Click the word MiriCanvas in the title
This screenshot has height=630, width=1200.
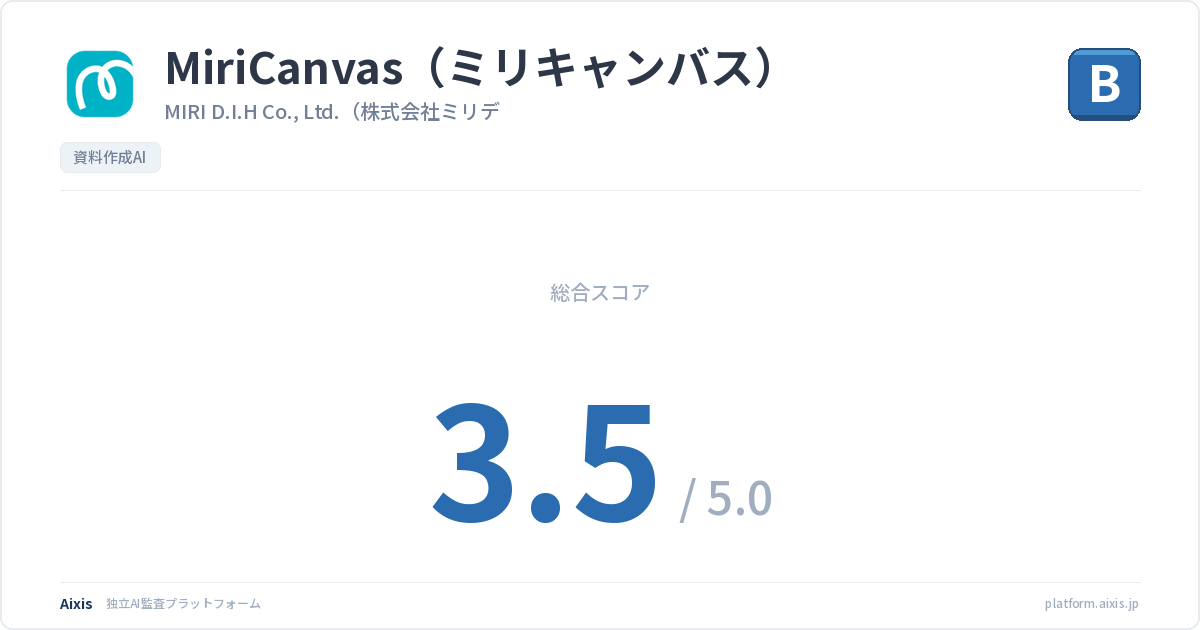pyautogui.click(x=283, y=68)
